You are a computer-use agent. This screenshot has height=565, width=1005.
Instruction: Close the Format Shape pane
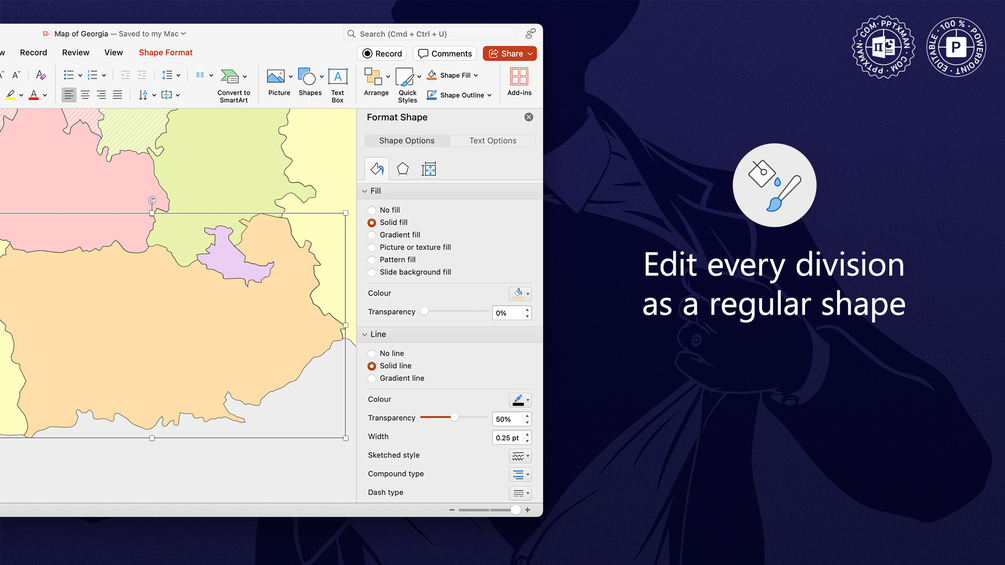pyautogui.click(x=529, y=117)
